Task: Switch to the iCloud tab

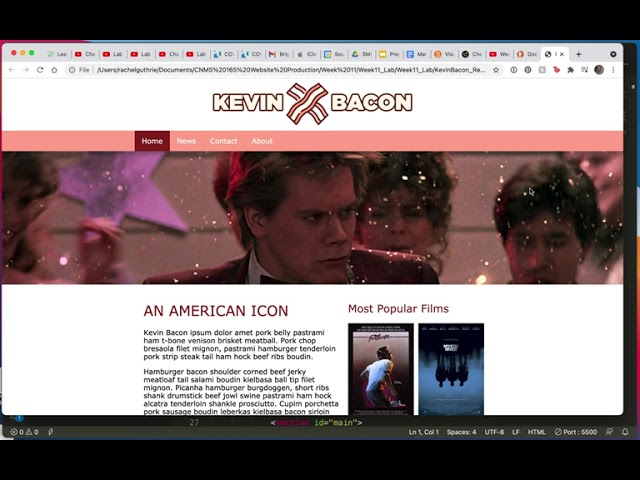Action: [x=307, y=54]
